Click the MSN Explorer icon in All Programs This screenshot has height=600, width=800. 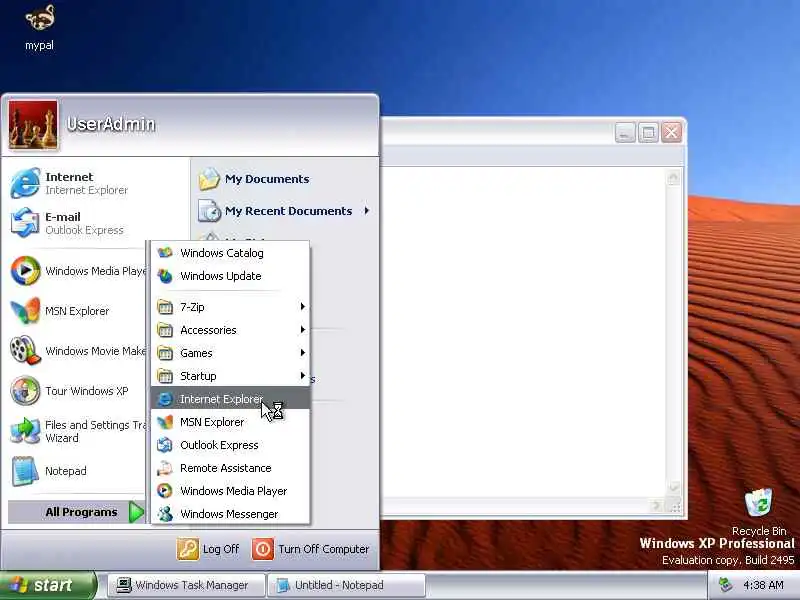pyautogui.click(x=165, y=422)
